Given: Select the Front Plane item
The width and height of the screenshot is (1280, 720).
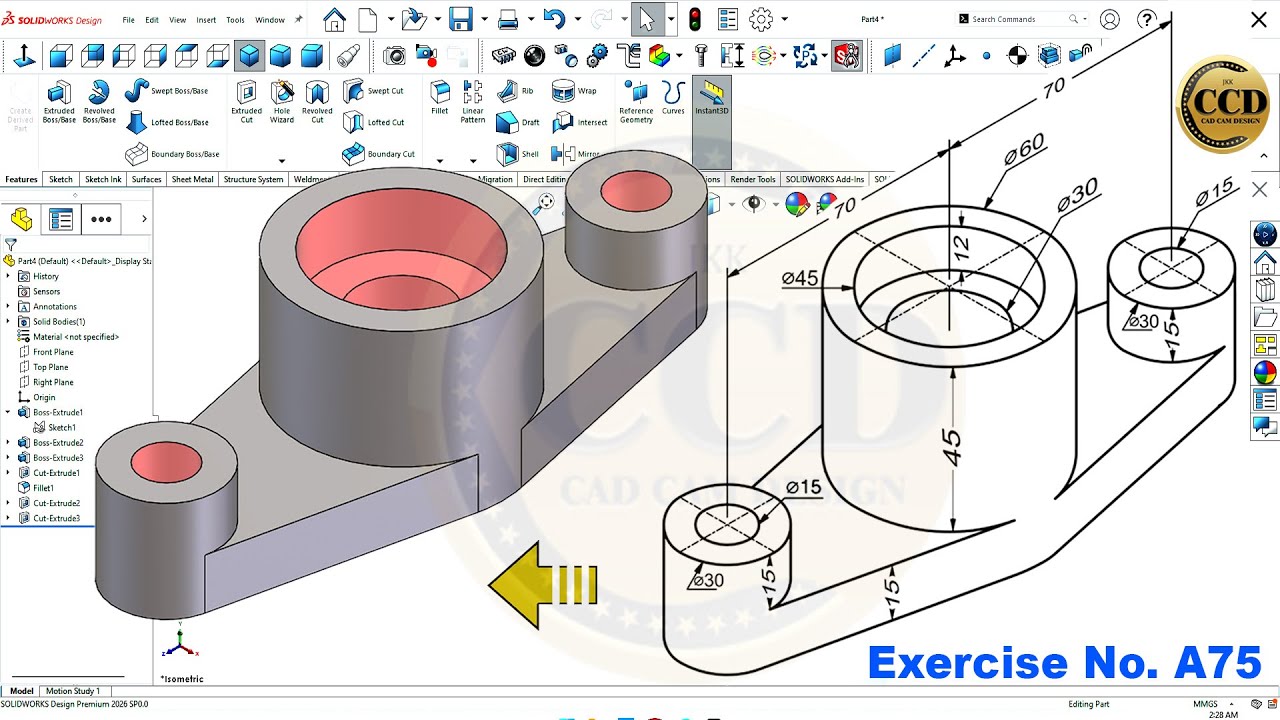Looking at the screenshot, I should (x=46, y=352).
